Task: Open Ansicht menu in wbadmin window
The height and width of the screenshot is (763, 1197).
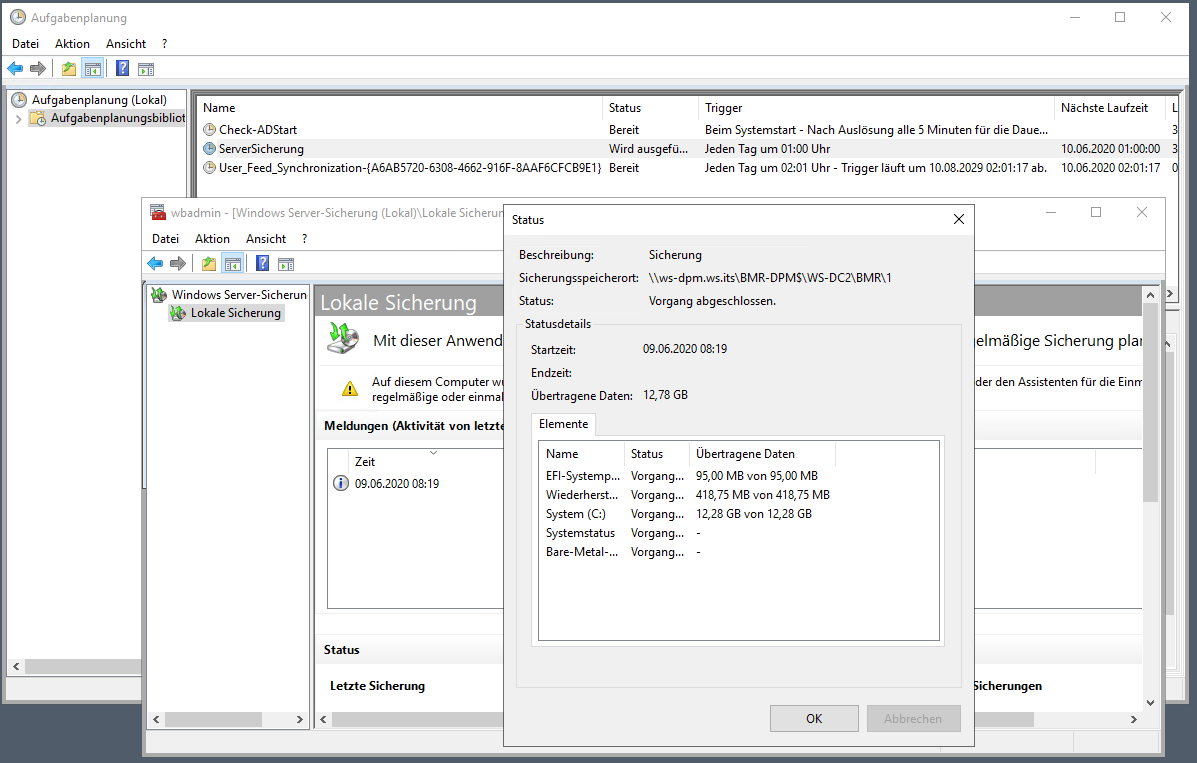Action: [266, 238]
